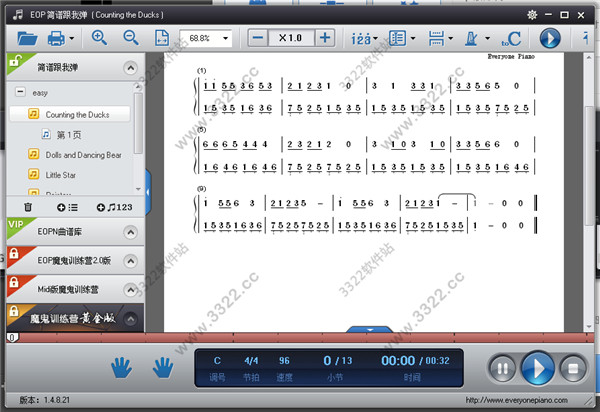This screenshot has height=412, width=600.
Task: Stop playback with the stop button
Action: coord(573,368)
